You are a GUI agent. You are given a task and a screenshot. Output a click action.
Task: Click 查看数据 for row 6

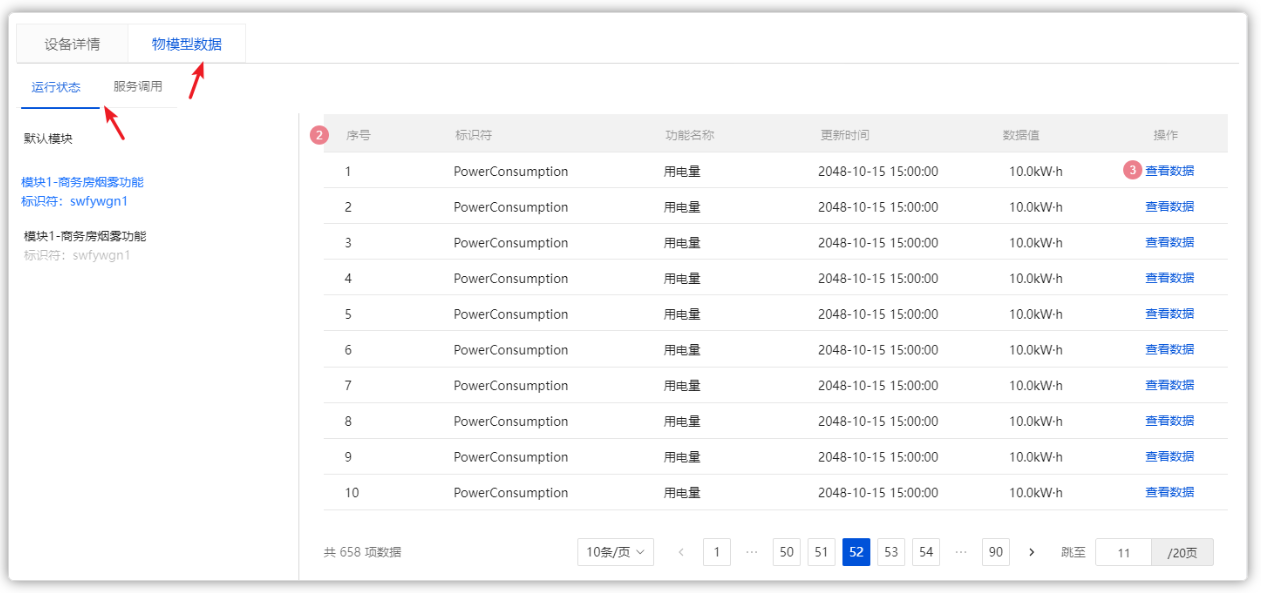click(x=1169, y=350)
